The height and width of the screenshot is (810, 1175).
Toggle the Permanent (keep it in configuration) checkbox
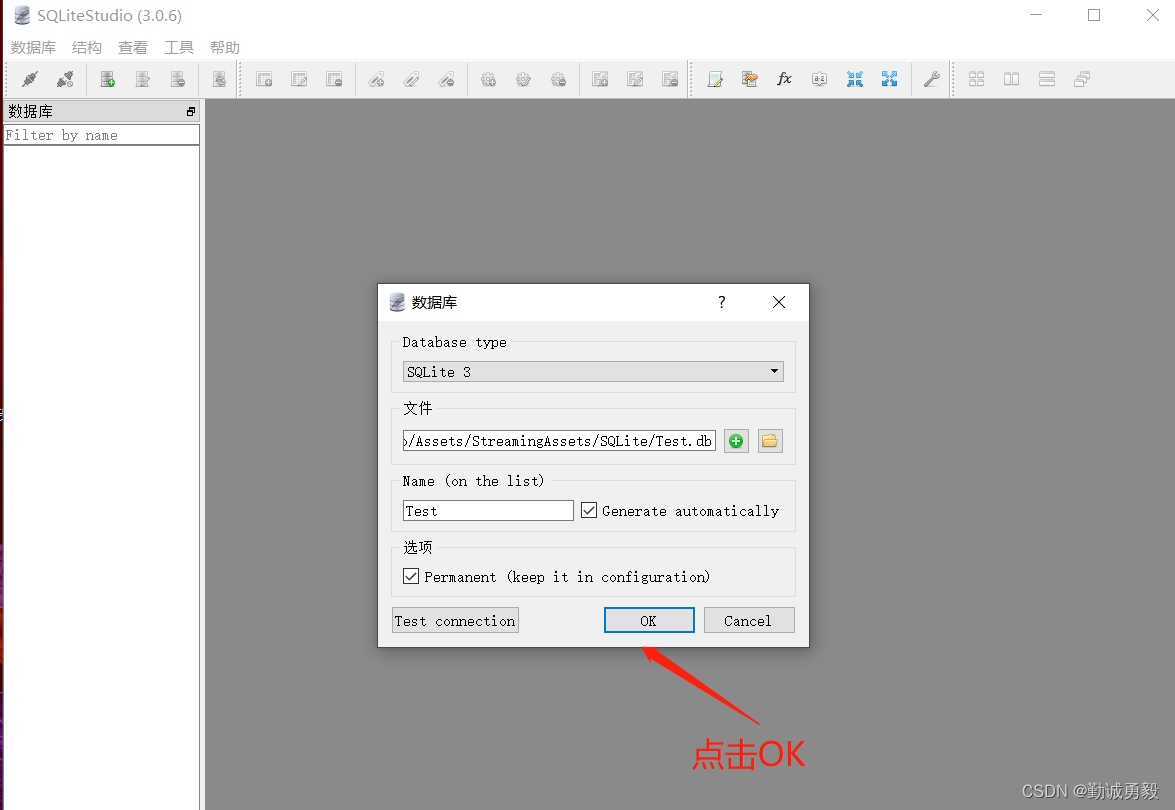pyautogui.click(x=411, y=576)
